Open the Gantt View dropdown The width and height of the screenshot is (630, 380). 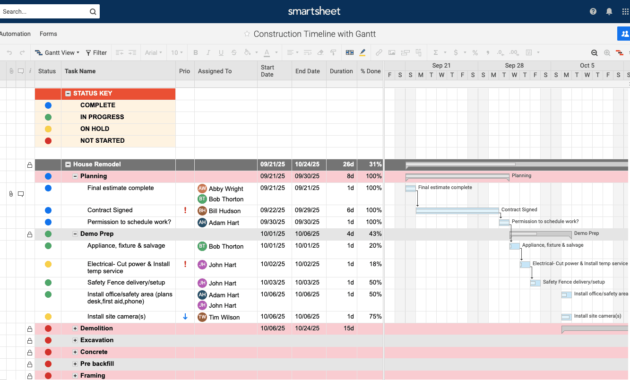57,53
